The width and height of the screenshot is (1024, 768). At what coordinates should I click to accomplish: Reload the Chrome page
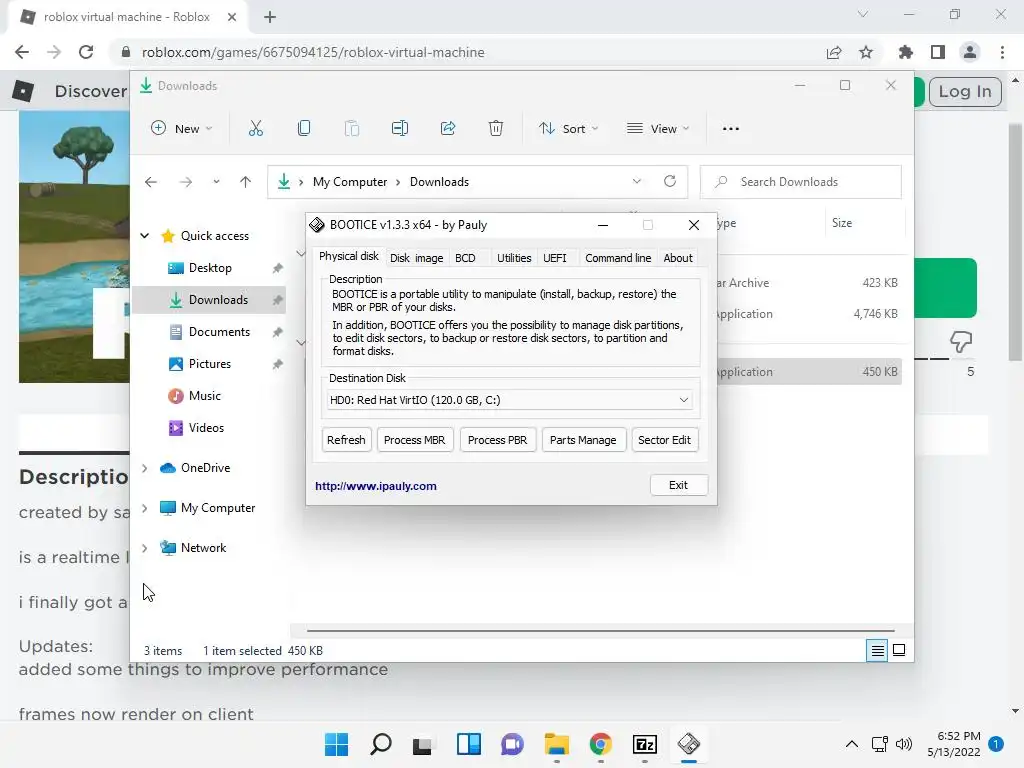86,52
